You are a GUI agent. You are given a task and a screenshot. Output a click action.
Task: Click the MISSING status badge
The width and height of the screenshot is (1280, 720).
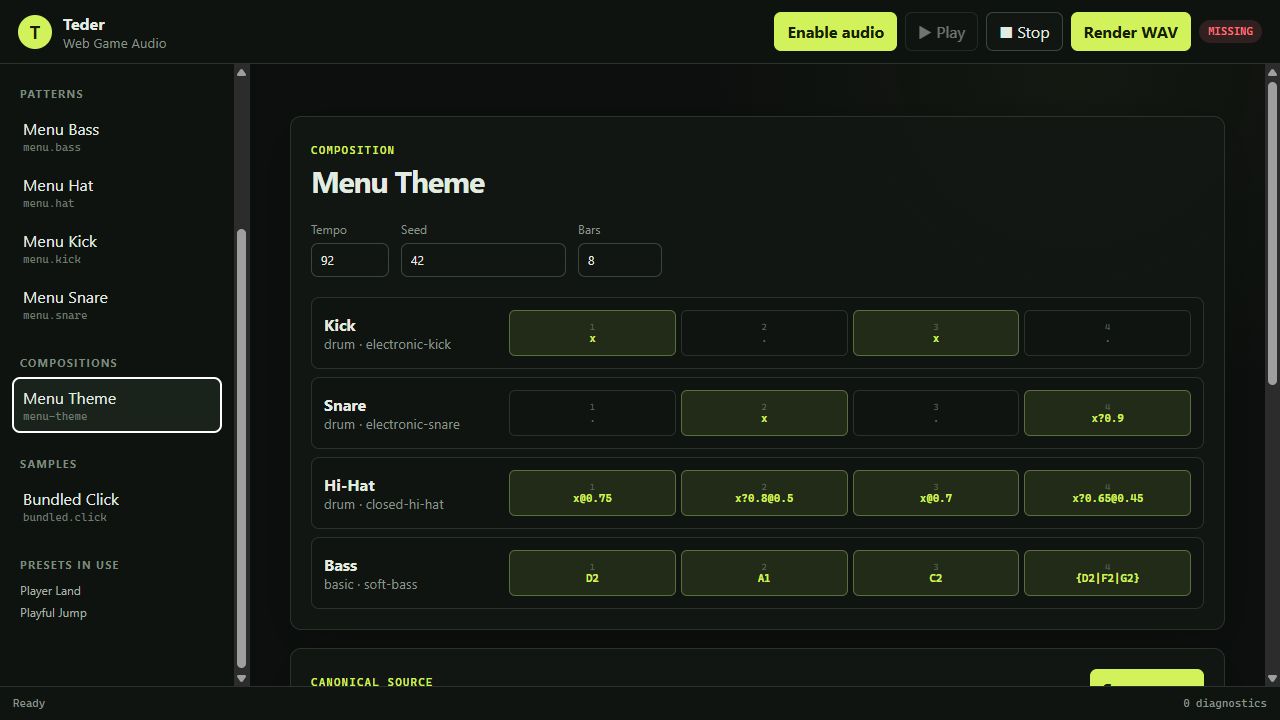[1230, 31]
